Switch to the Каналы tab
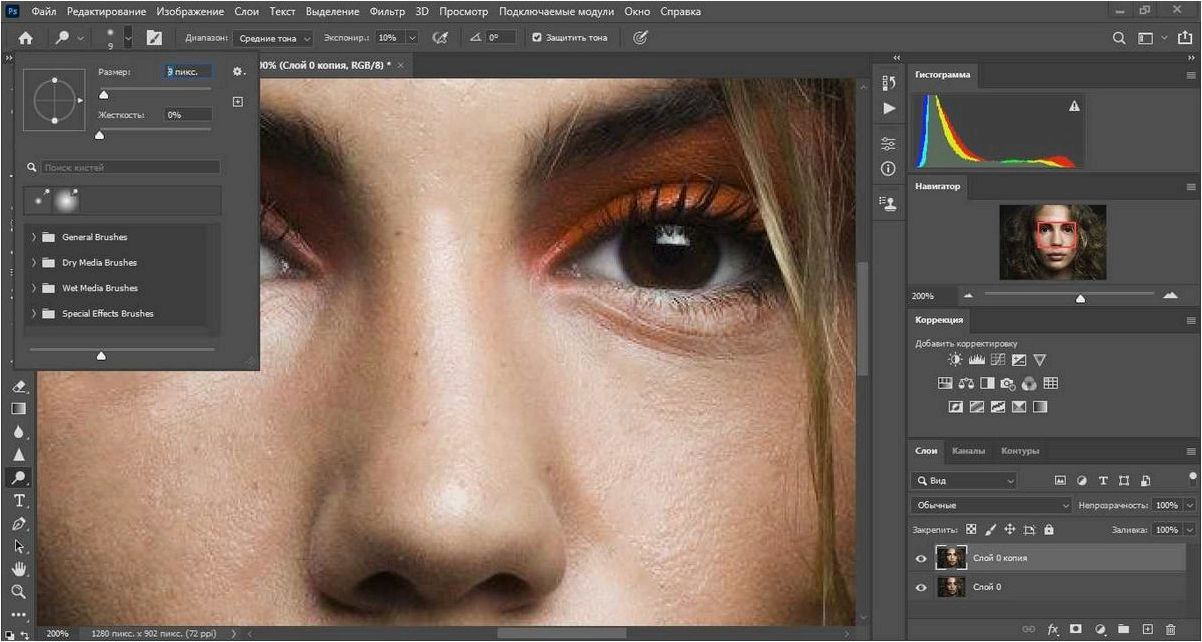The width and height of the screenshot is (1202, 642). point(968,451)
